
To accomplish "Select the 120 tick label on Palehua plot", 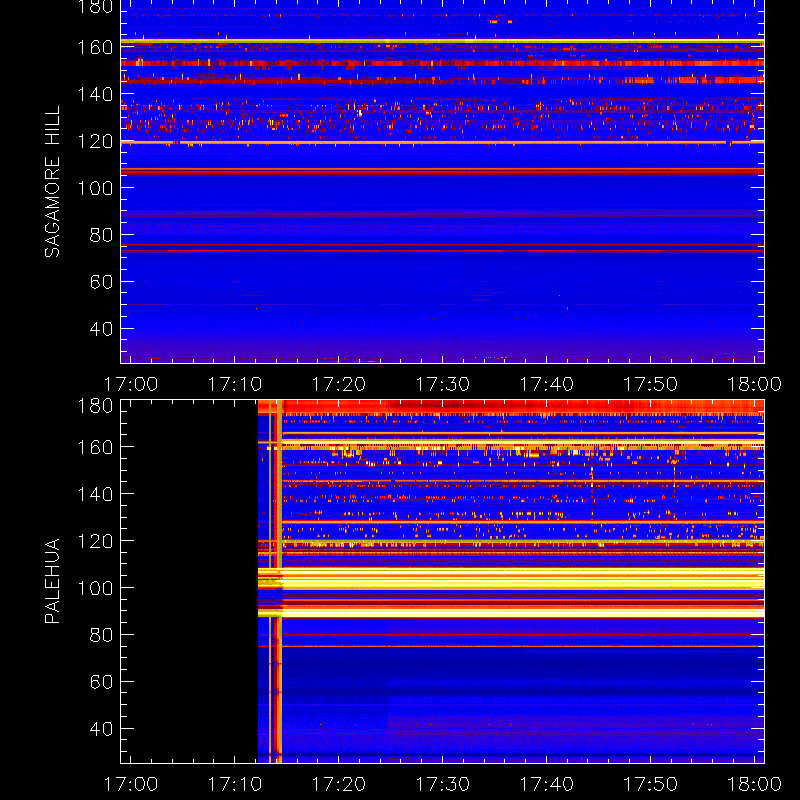I will click(95, 541).
